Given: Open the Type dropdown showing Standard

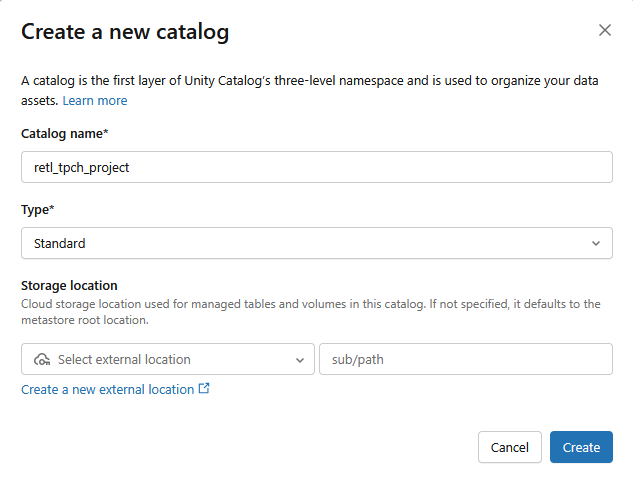Looking at the screenshot, I should click(316, 243).
